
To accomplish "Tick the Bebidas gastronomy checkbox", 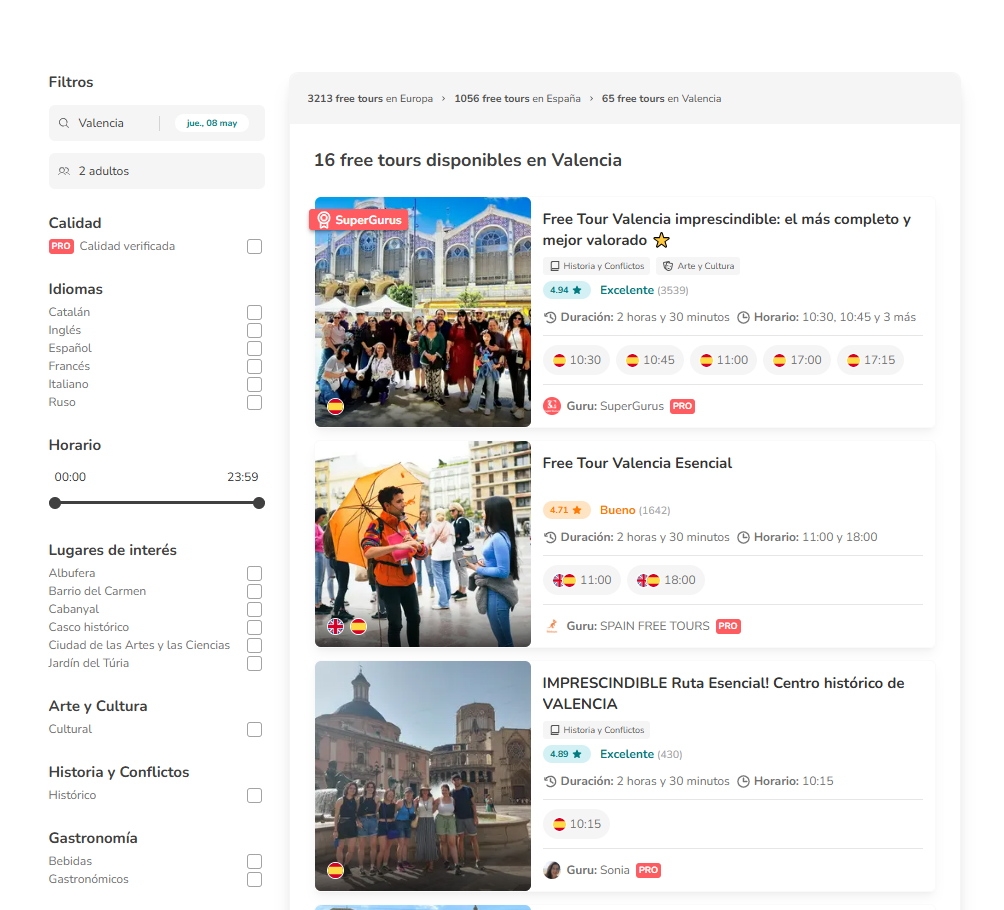I will (254, 861).
